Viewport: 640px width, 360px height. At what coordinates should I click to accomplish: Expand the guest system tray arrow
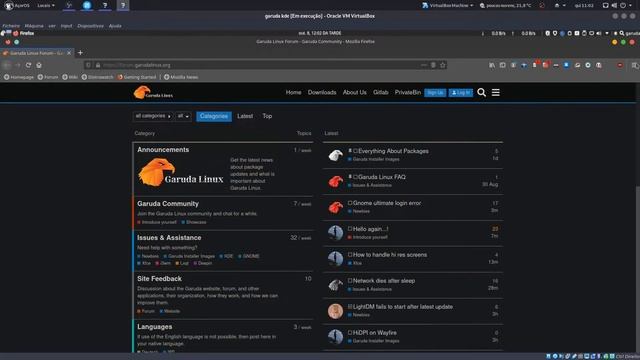(x=607, y=33)
